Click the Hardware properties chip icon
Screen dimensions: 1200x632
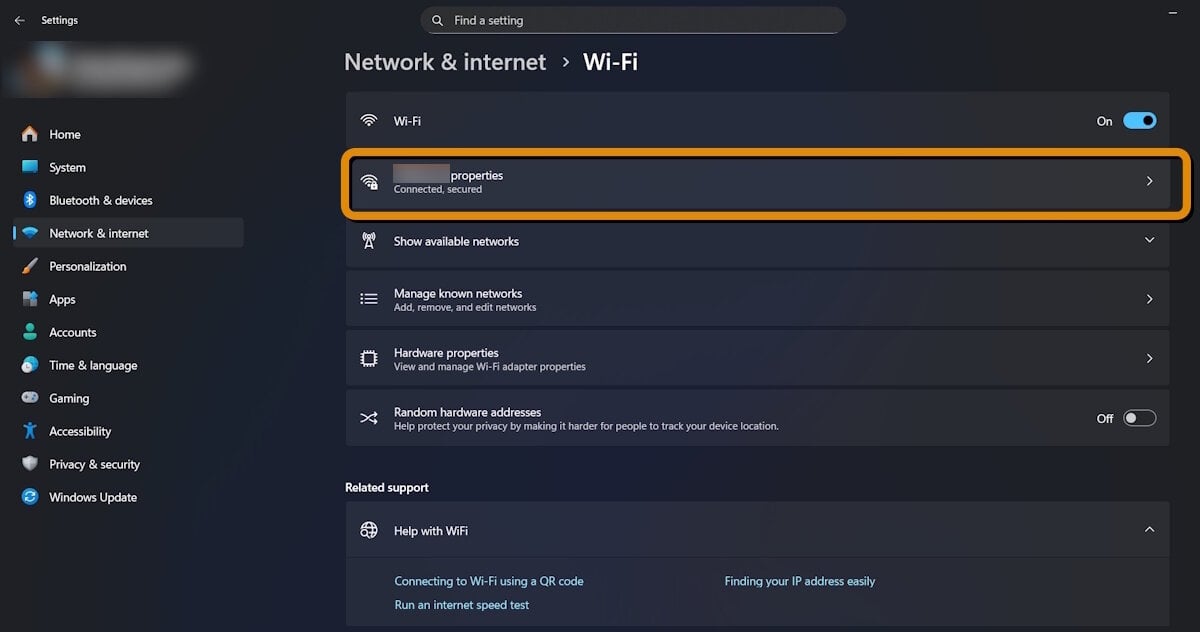[369, 359]
